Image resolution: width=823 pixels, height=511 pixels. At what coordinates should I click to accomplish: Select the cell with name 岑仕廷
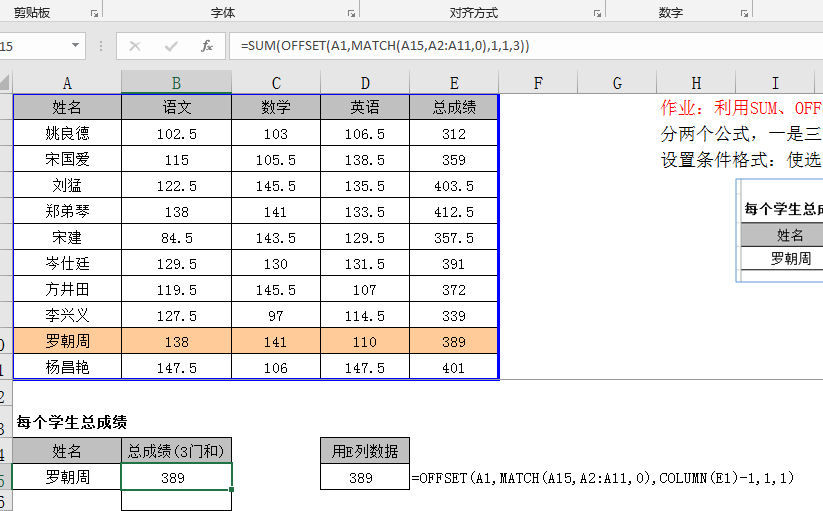67,263
